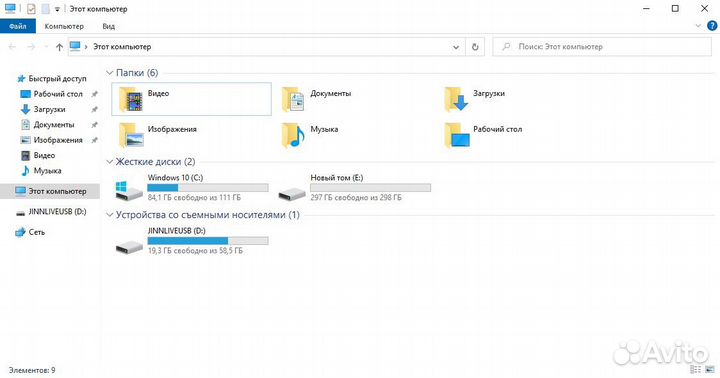Click the Элементов: 9 status bar text
720x378 pixels.
click(32, 370)
